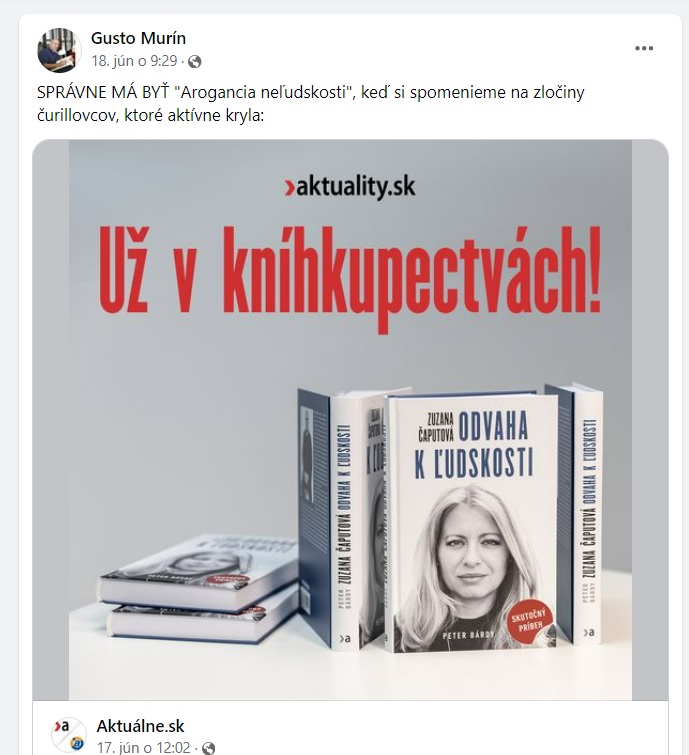This screenshot has height=755, width=689.
Task: Open the post timestamp 18. jún o 9:29
Action: pyautogui.click(x=134, y=61)
